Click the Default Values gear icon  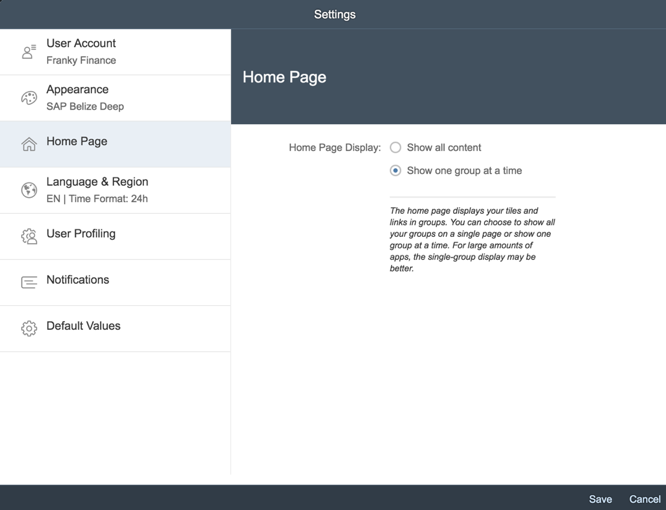(x=29, y=329)
